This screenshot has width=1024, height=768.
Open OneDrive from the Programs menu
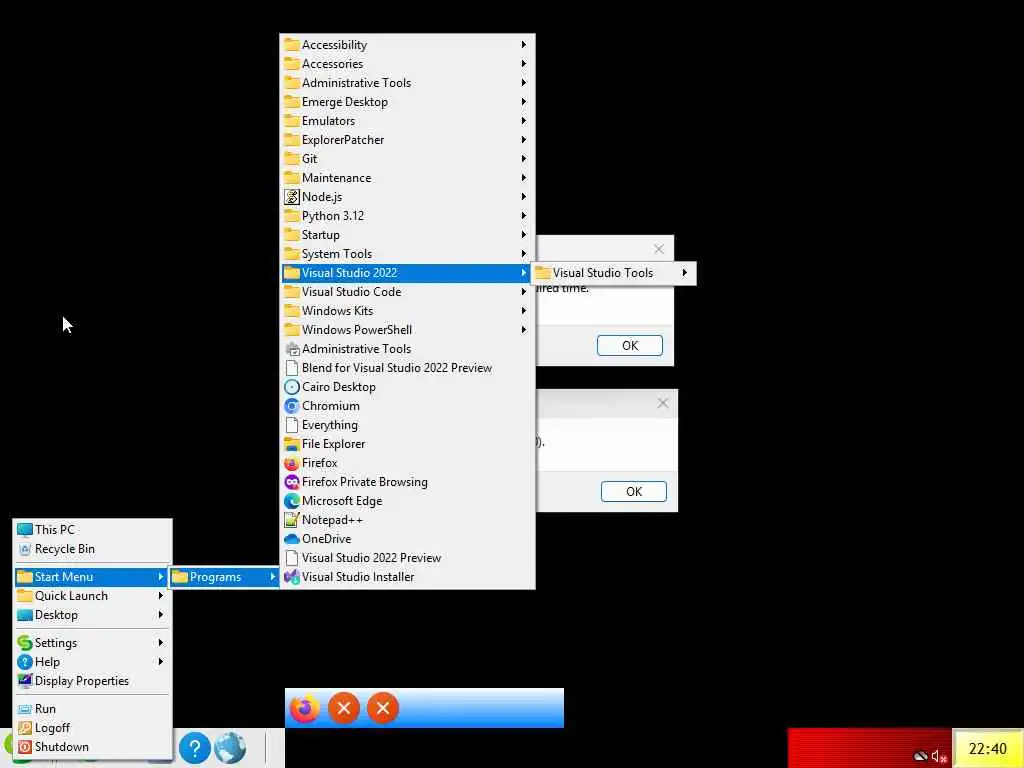[408, 539]
